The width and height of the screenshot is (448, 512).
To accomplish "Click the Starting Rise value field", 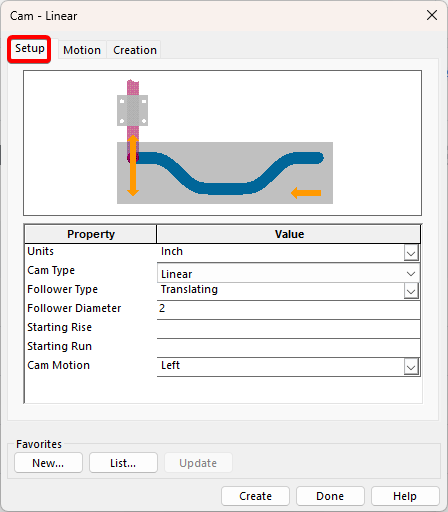I will pyautogui.click(x=288, y=329).
